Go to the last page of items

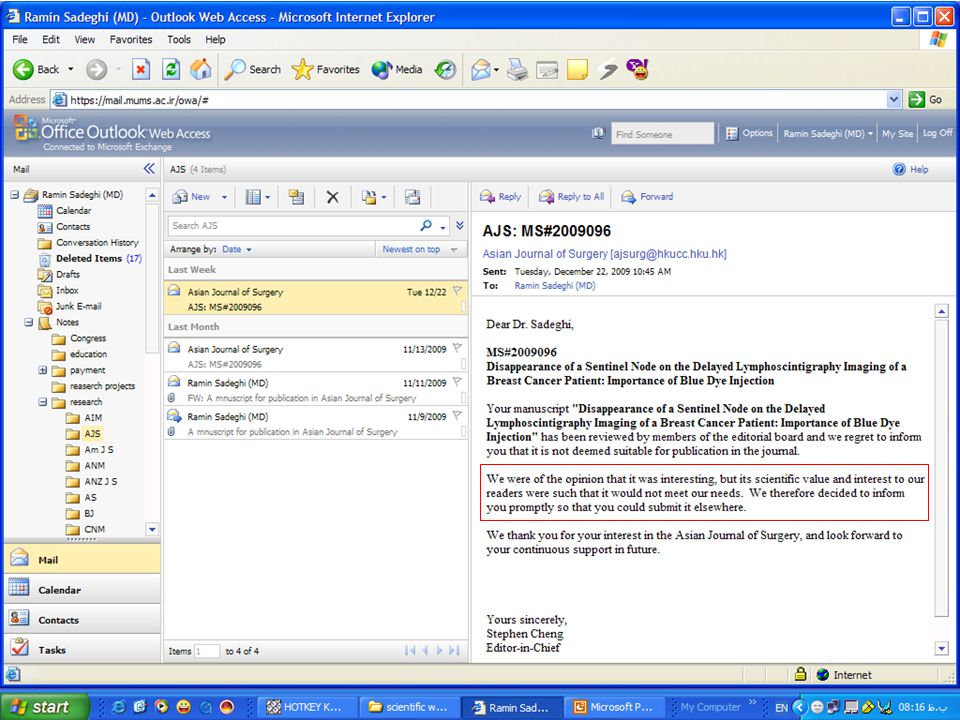click(454, 650)
